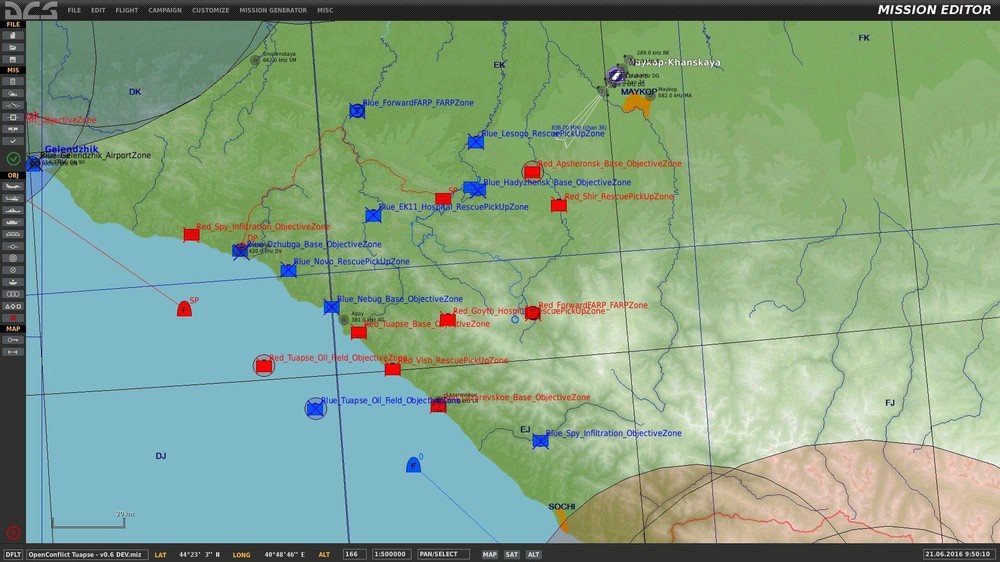Open the map options key icon
1000x562 pixels.
point(13,340)
